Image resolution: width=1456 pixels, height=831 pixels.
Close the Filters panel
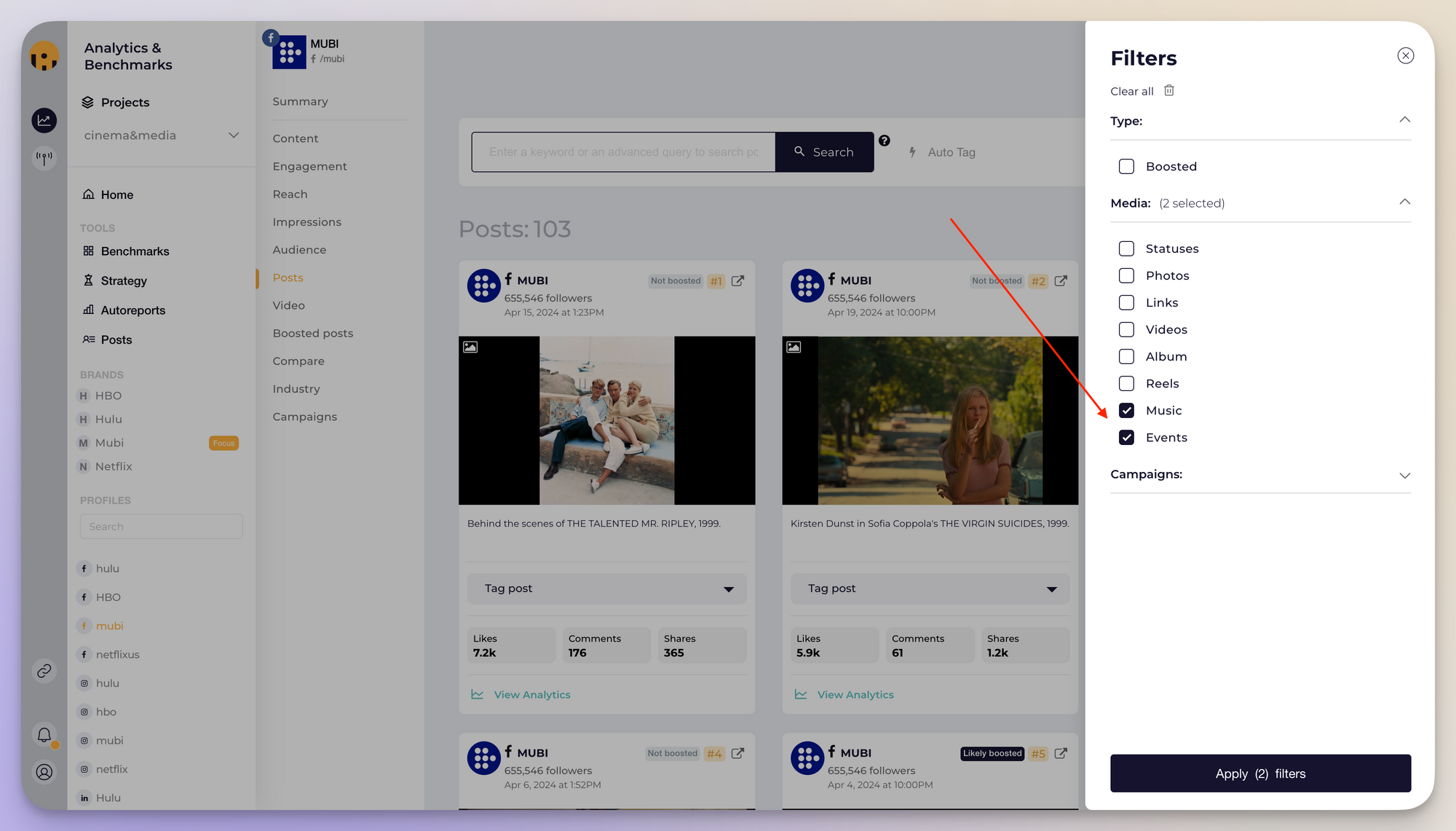click(x=1405, y=56)
